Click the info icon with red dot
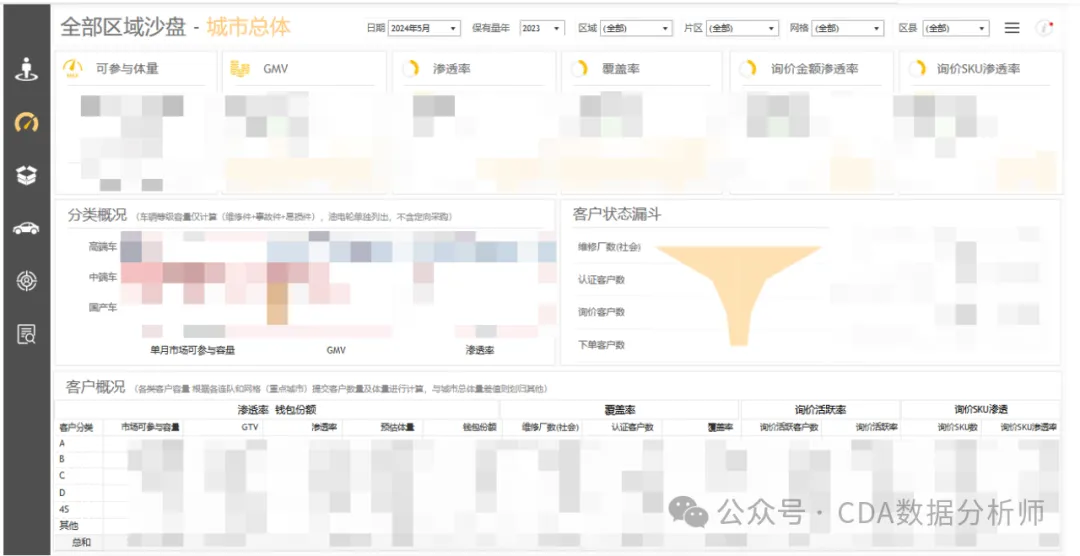This screenshot has height=556, width=1080. (x=1045, y=28)
